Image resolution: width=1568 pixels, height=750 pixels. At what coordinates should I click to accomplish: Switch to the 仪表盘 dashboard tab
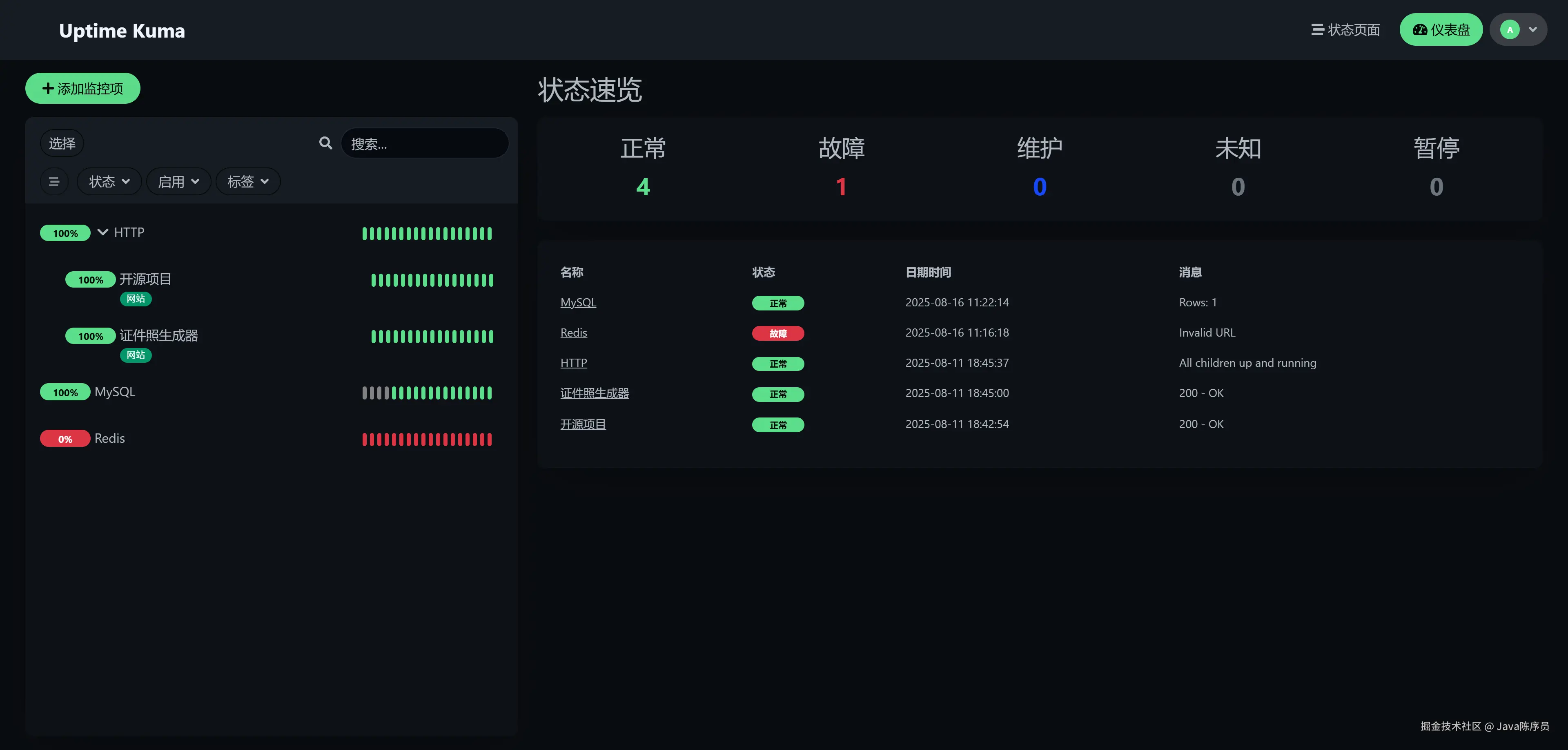pos(1441,29)
